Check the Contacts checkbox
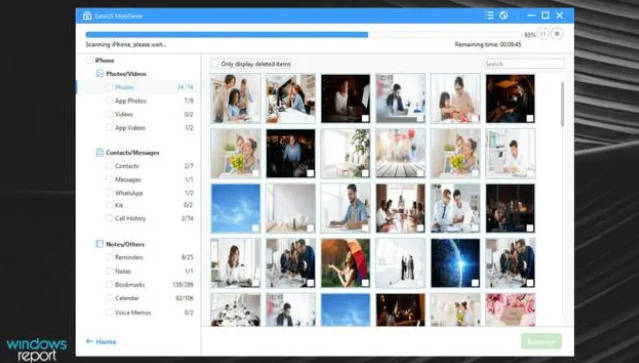Image resolution: width=639 pixels, height=363 pixels. point(109,166)
